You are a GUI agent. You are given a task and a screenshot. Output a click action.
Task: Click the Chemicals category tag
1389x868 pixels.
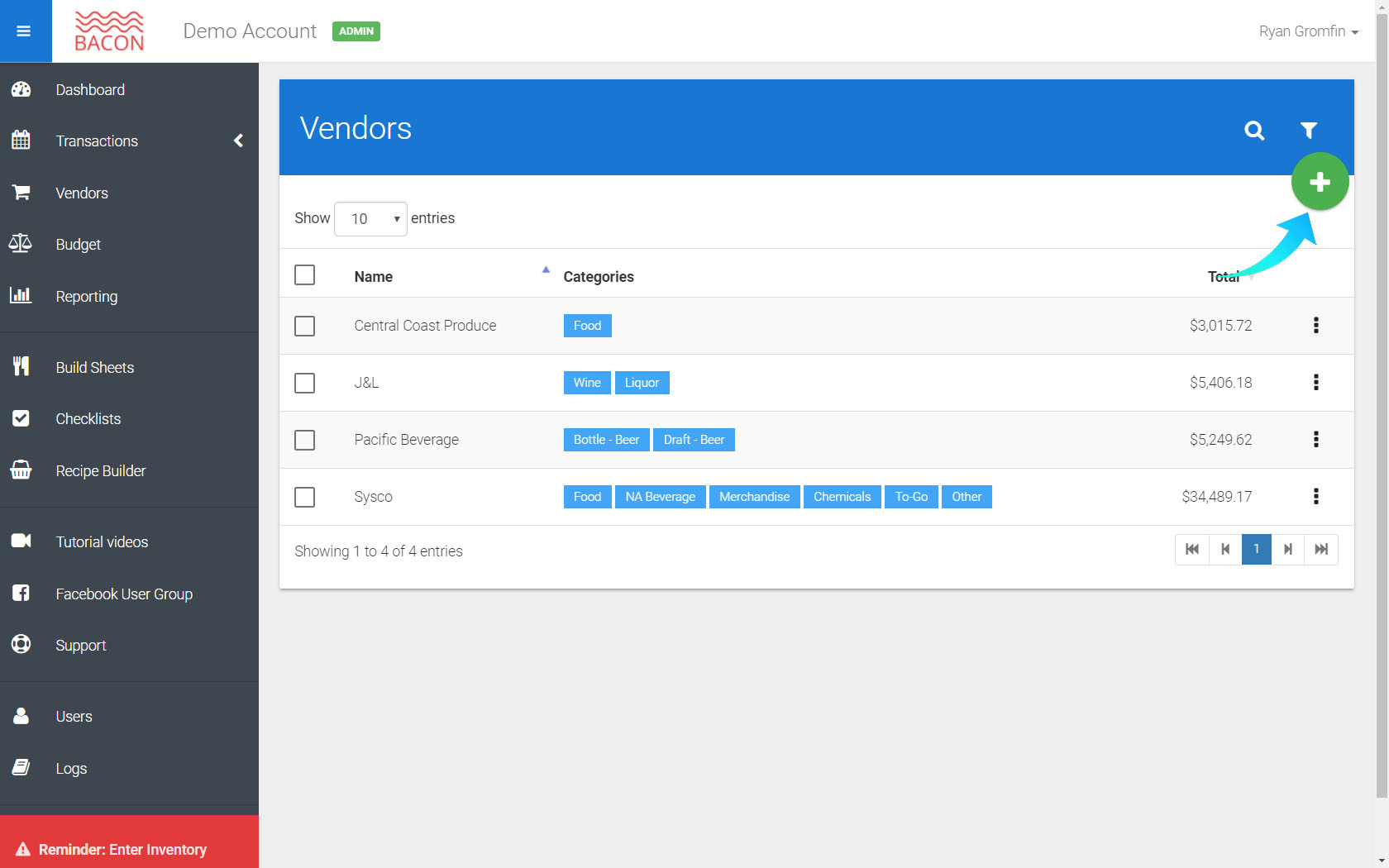pos(842,497)
